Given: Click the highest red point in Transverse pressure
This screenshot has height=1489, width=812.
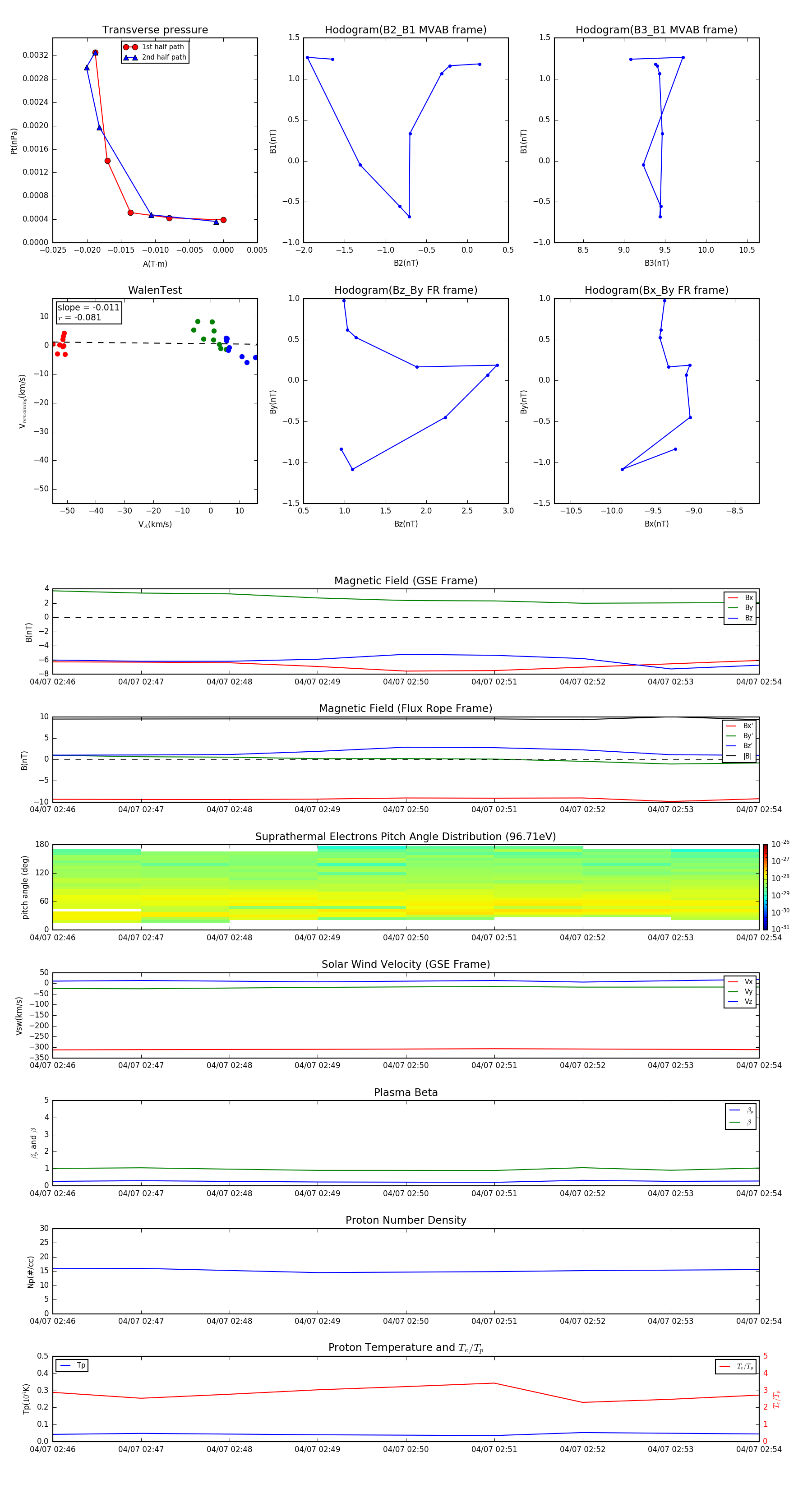Looking at the screenshot, I should point(95,53).
